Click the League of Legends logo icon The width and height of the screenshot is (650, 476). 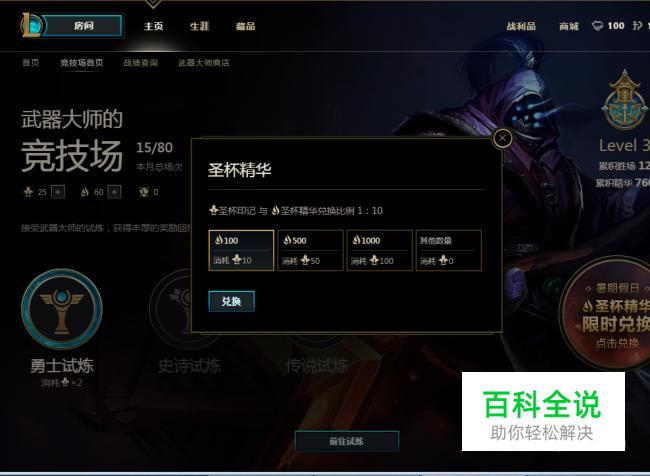pos(32,25)
